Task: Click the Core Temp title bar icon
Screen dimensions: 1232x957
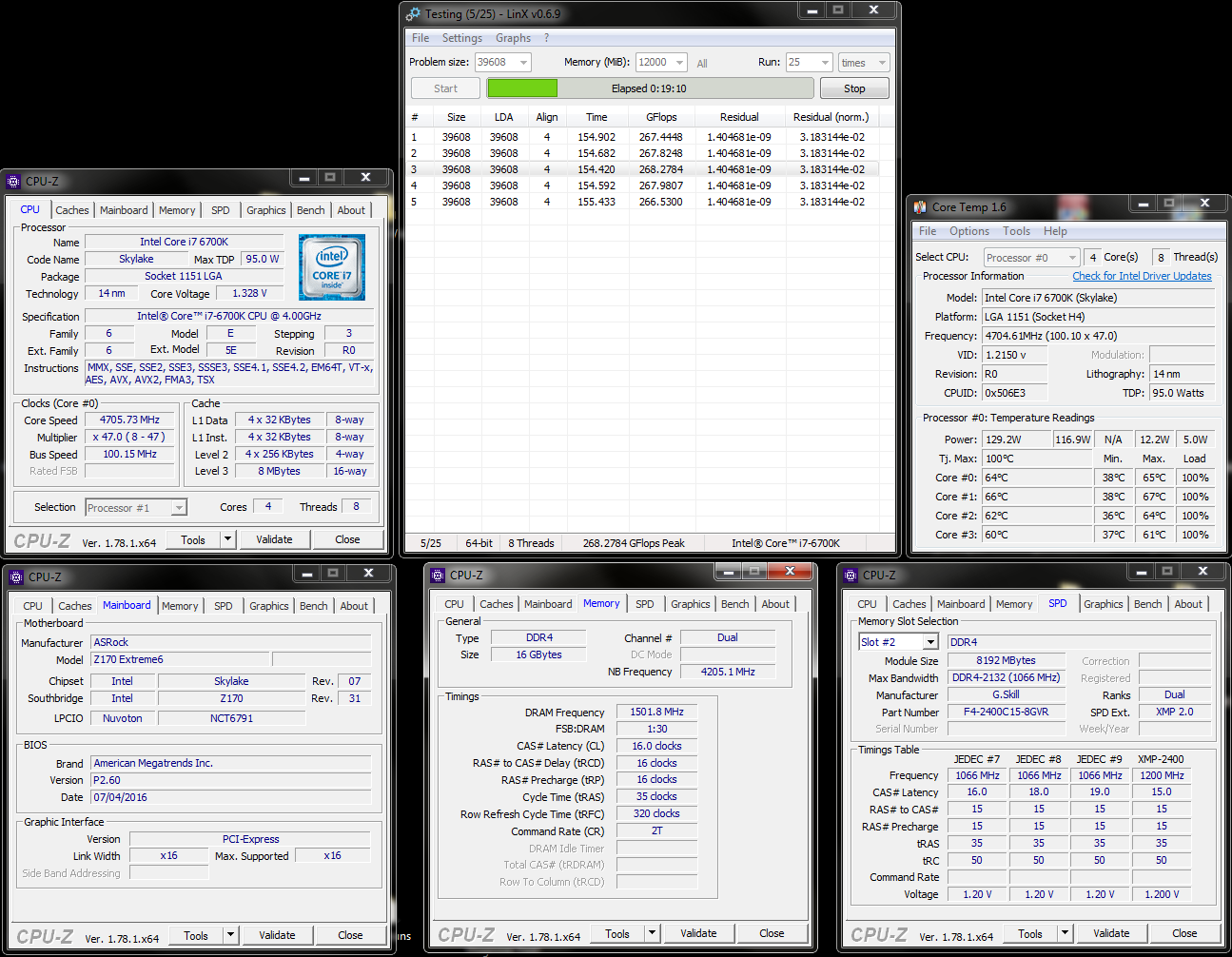Action: pyautogui.click(x=920, y=206)
